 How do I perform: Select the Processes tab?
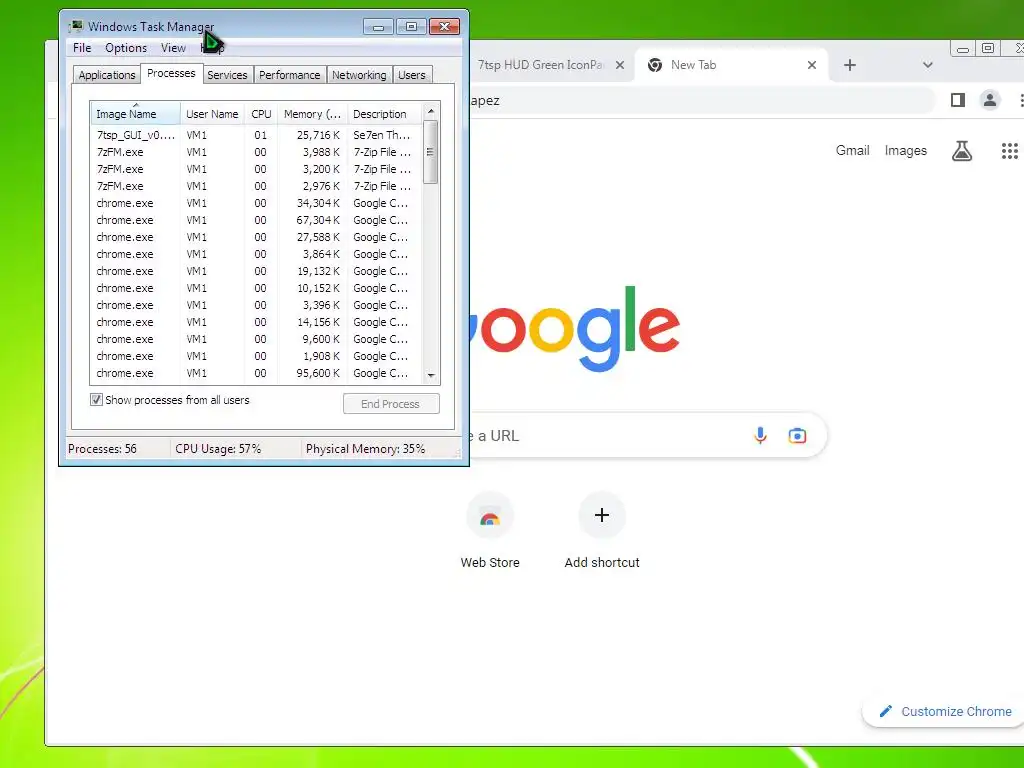171,73
